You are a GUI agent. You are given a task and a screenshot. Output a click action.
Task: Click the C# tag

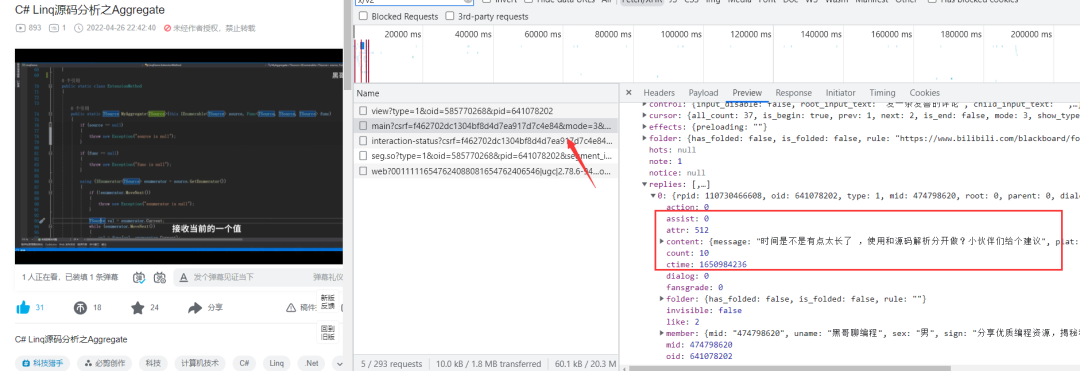[x=244, y=363]
